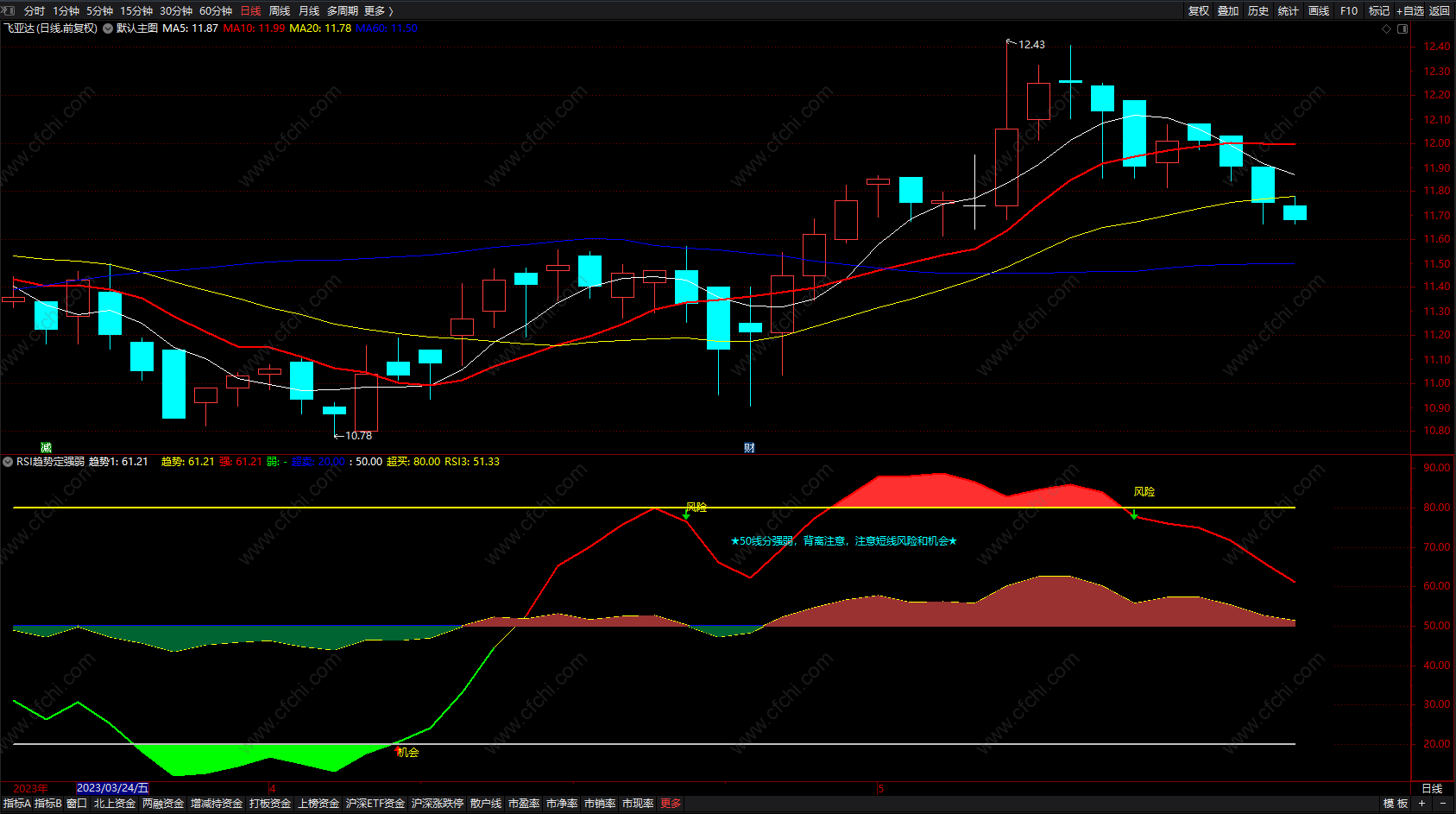Show the 打板资金 indicator
Image resolution: width=1456 pixels, height=814 pixels.
pyautogui.click(x=270, y=804)
